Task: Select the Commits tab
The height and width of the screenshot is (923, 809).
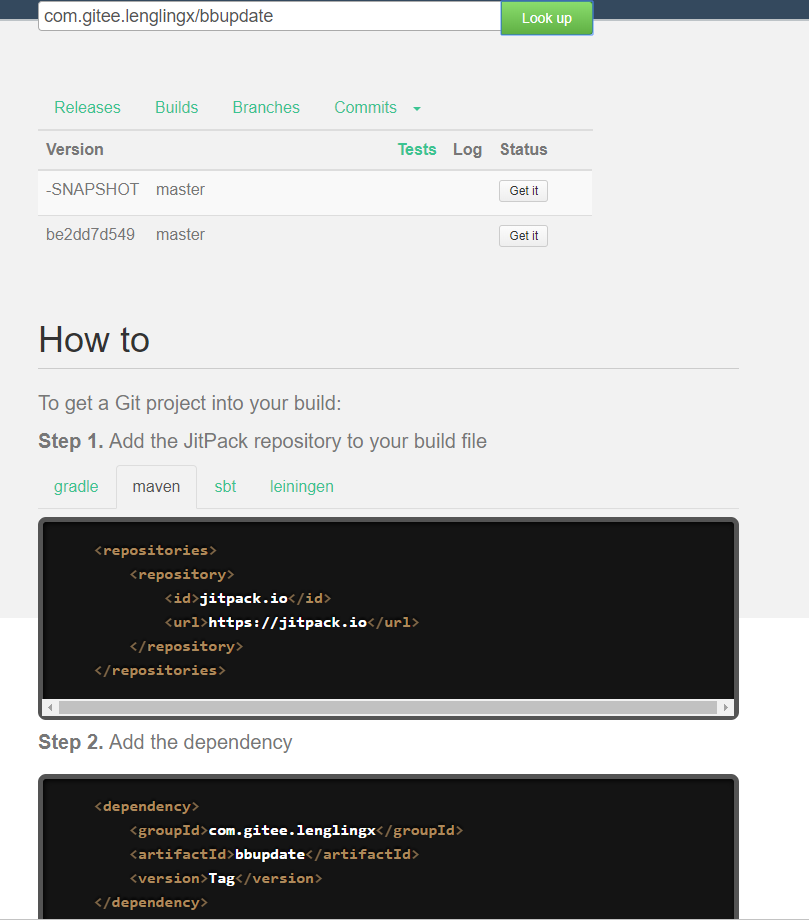Action: coord(366,107)
